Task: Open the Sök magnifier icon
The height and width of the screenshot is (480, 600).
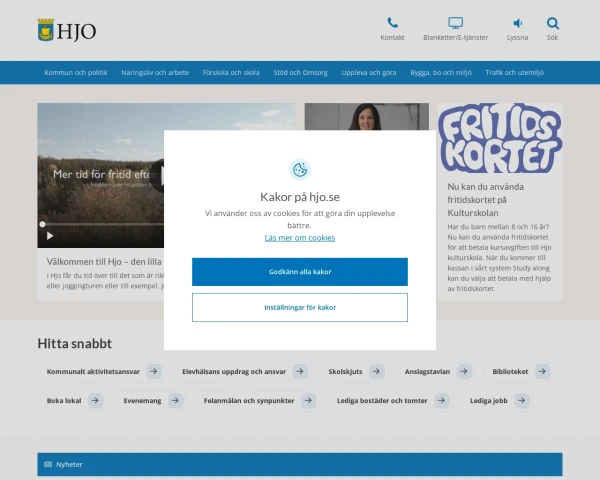Action: click(x=553, y=23)
